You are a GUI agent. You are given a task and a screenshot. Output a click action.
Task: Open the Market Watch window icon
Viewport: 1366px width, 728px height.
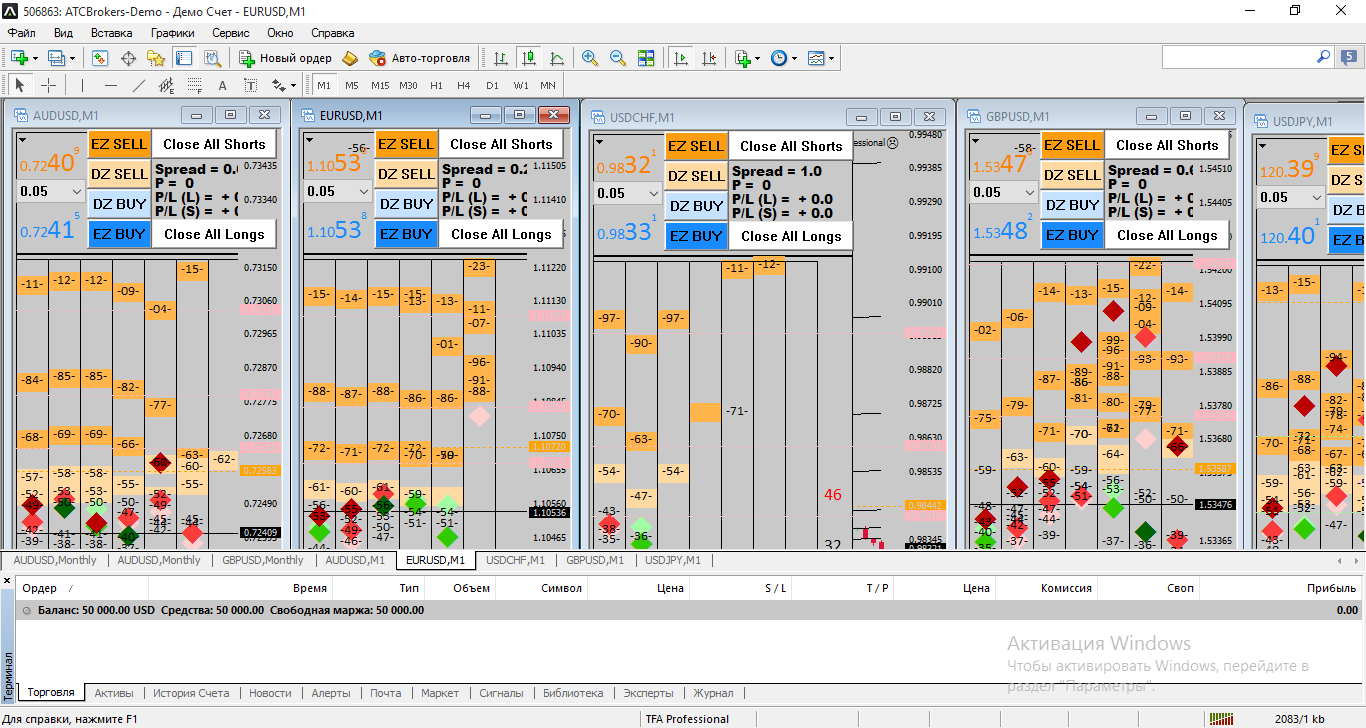[100, 58]
